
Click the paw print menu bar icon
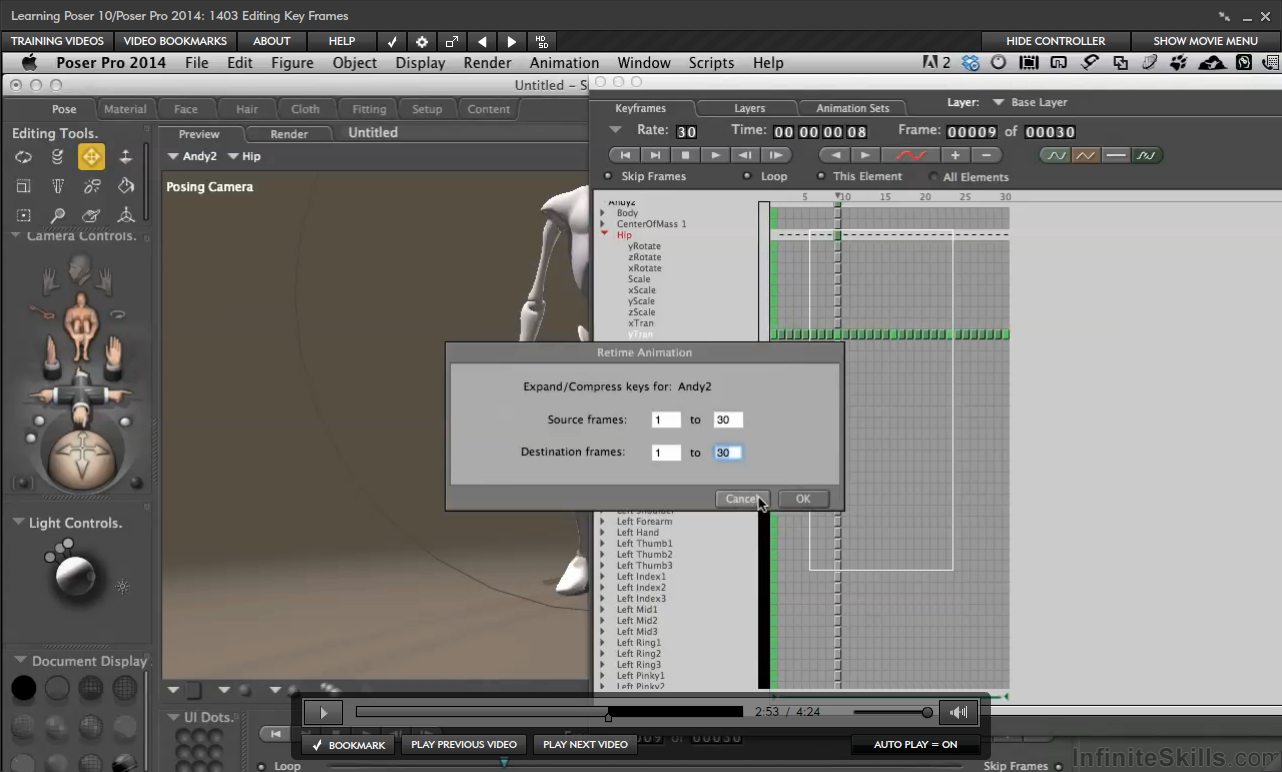point(1178,62)
